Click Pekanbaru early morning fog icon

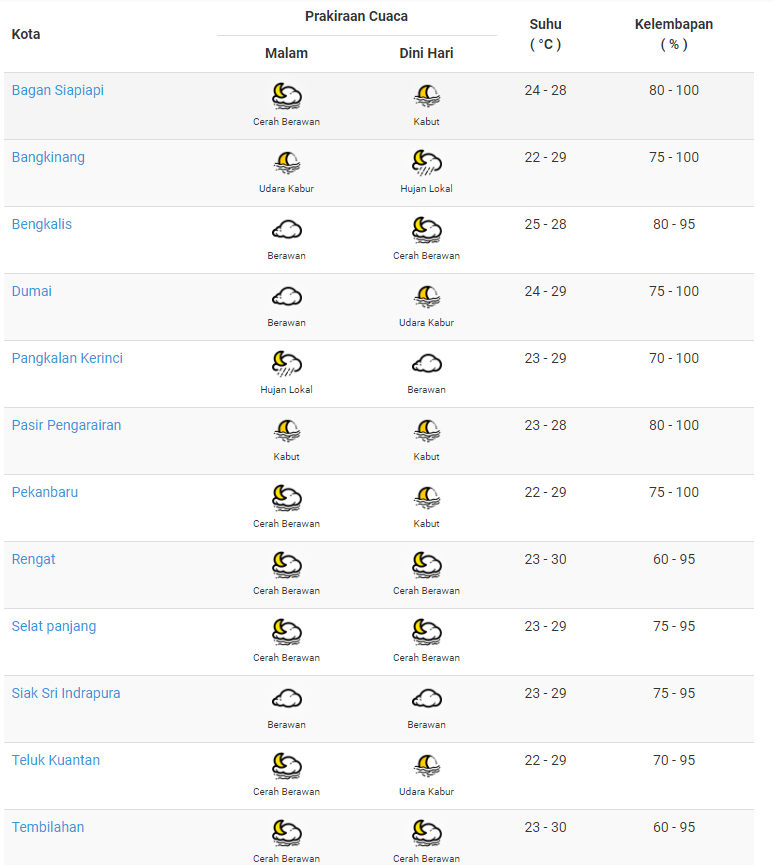point(427,498)
